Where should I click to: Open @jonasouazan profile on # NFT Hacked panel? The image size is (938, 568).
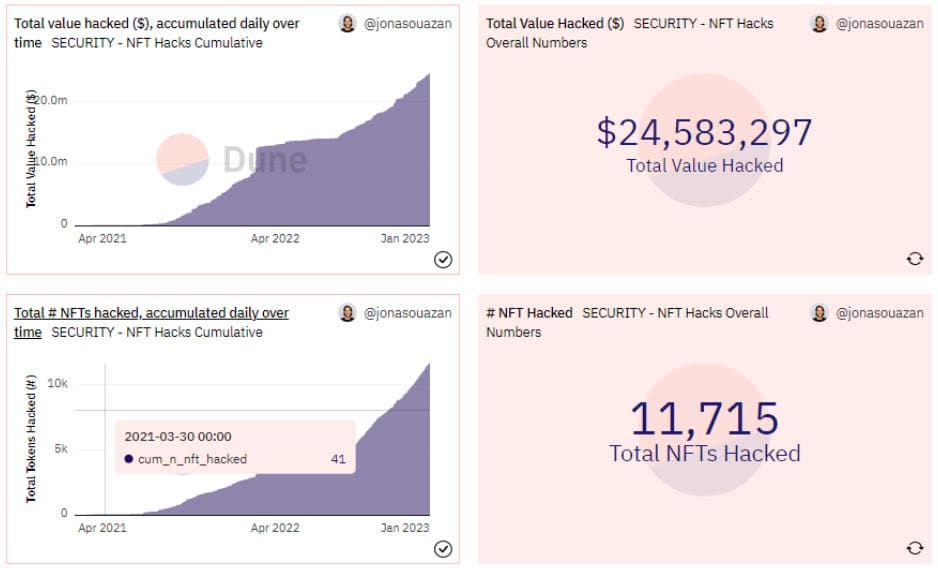pyautogui.click(x=879, y=312)
